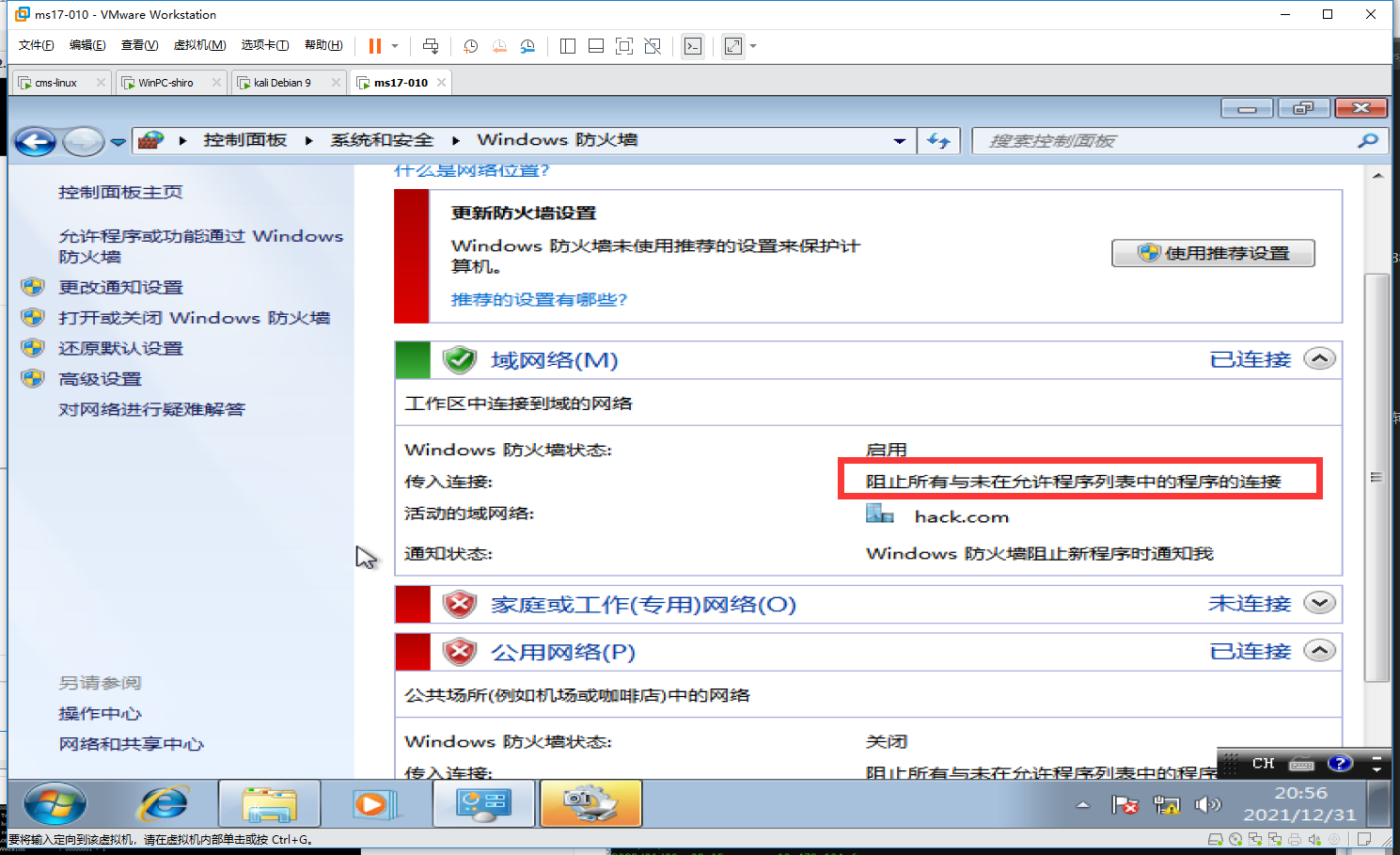Open the VMware console view icon
This screenshot has height=855, width=1400.
tap(693, 46)
